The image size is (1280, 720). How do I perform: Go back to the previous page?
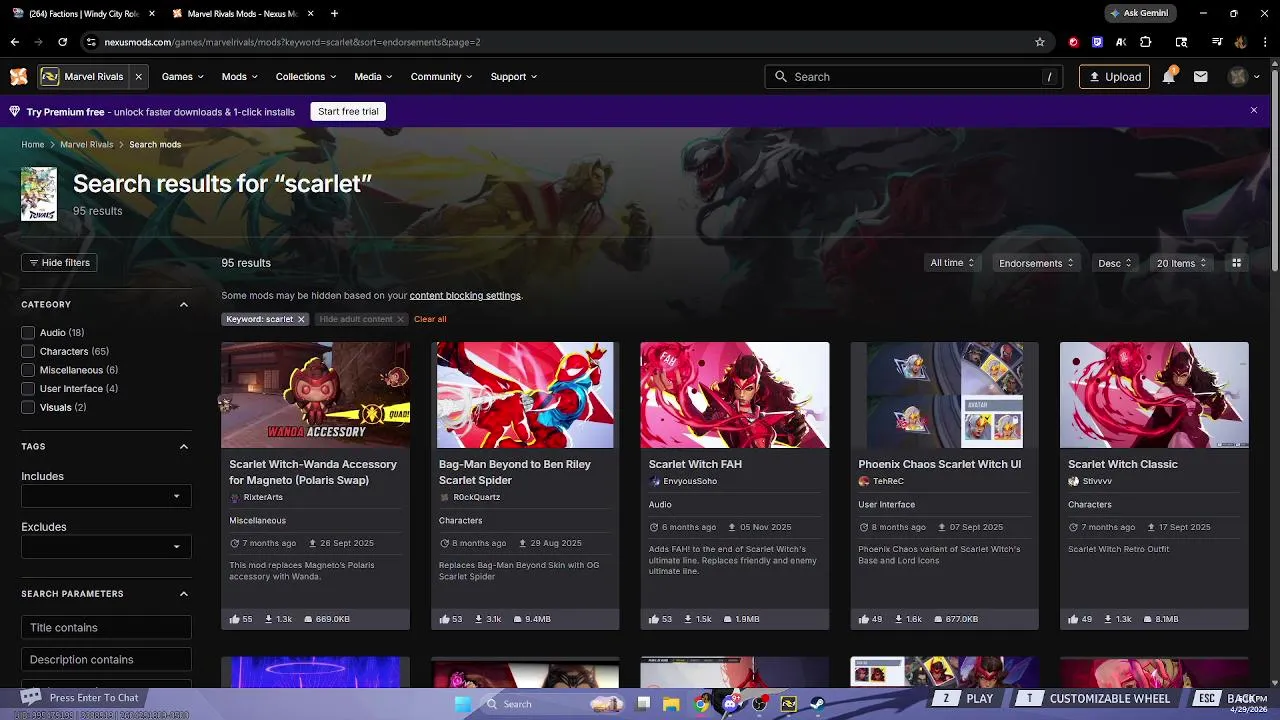[15, 42]
